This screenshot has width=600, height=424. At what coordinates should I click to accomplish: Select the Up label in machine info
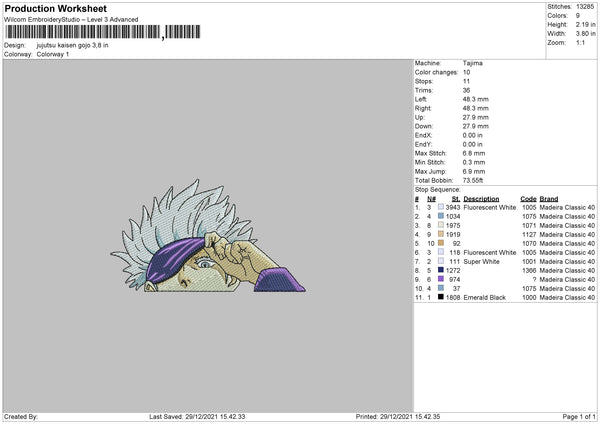[420, 117]
